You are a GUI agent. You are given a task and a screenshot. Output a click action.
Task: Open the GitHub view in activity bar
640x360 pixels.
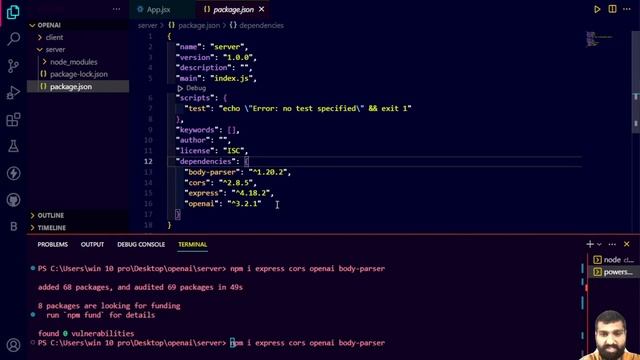(x=13, y=200)
